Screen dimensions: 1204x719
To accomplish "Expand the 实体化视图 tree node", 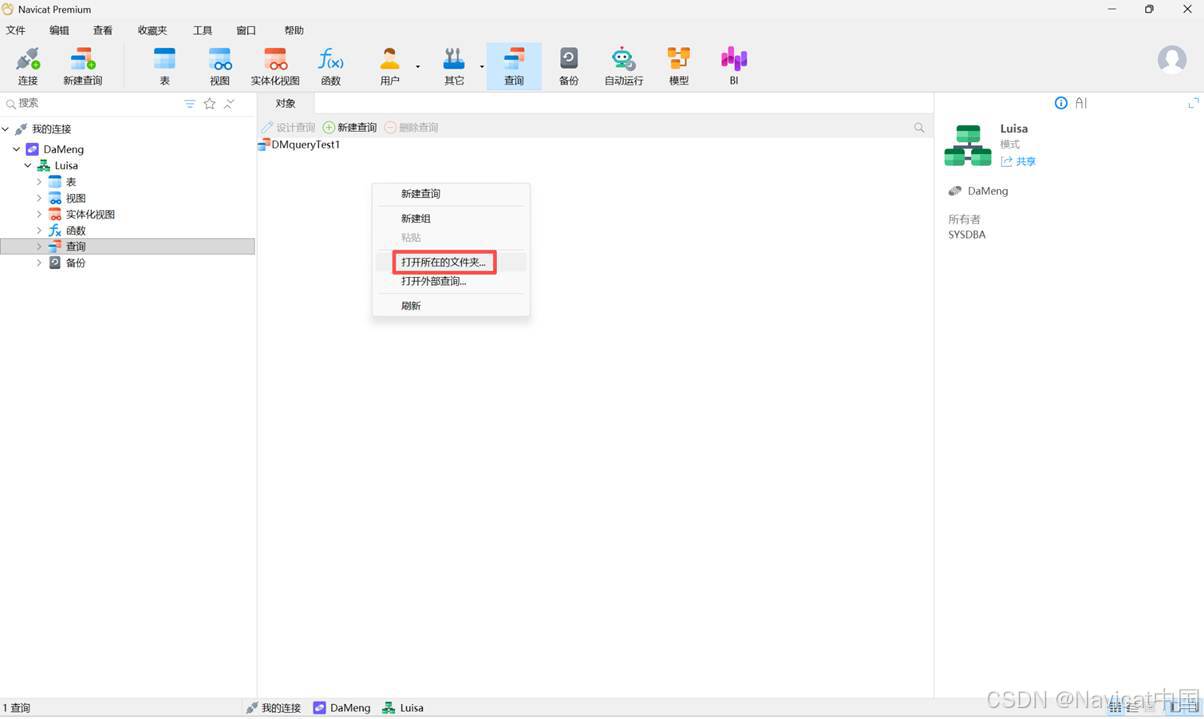I will click(x=39, y=214).
